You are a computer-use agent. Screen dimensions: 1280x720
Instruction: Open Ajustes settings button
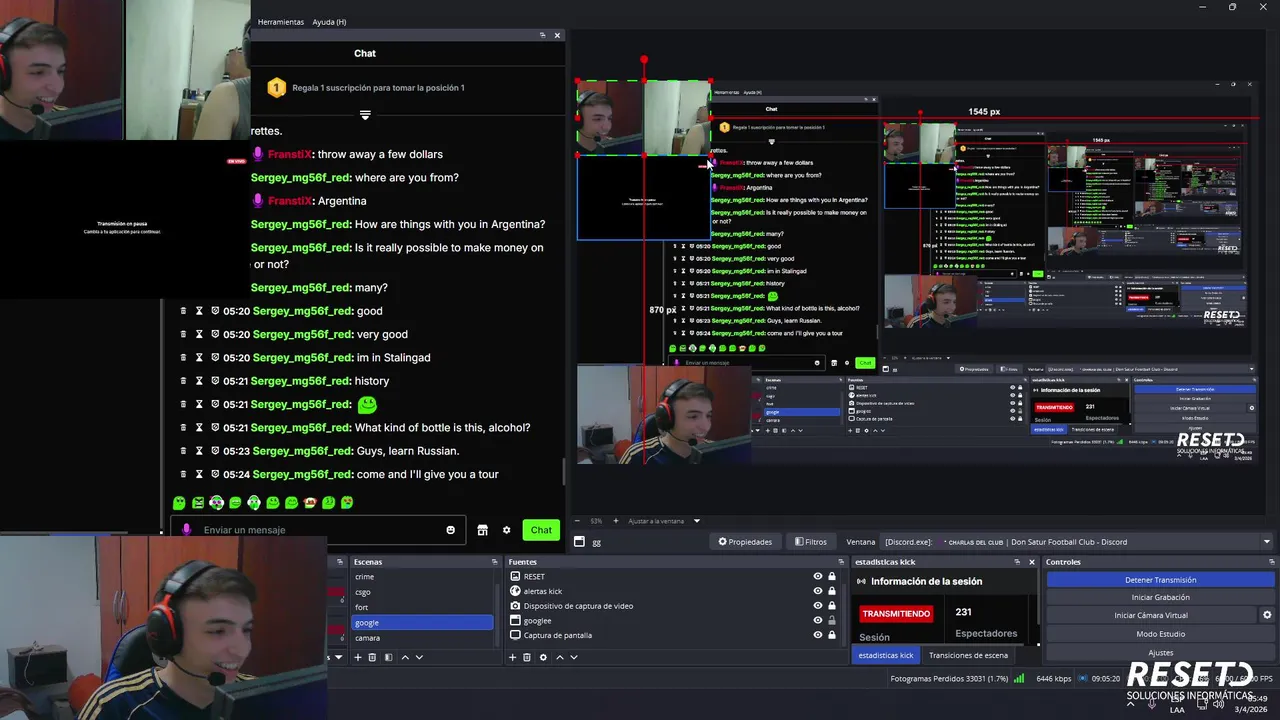(x=1160, y=652)
